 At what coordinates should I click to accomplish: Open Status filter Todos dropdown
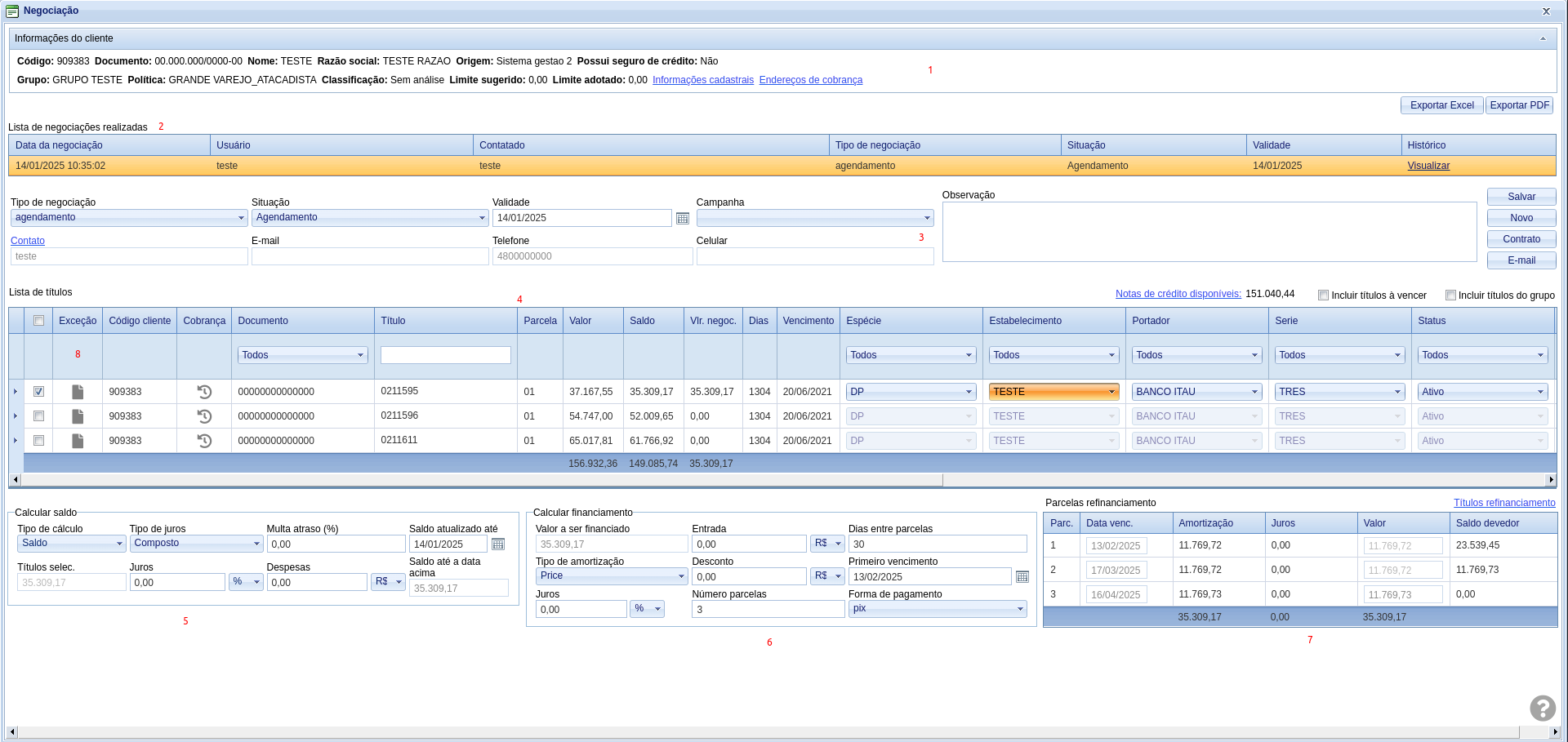(1483, 355)
